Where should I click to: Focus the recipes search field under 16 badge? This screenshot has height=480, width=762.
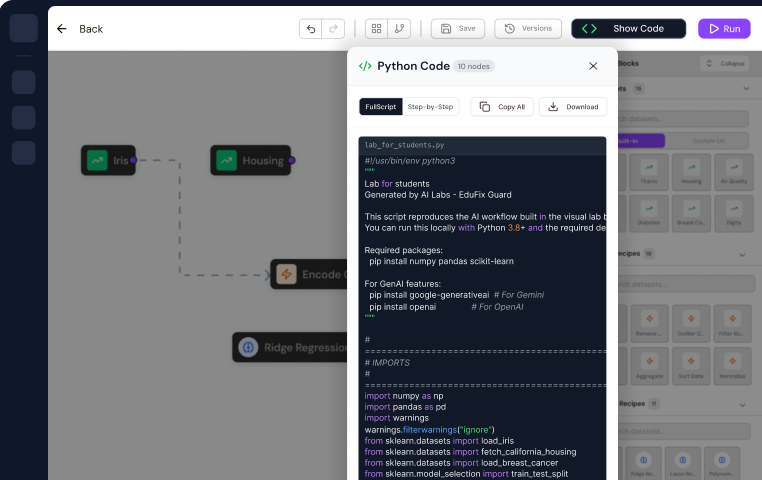pos(685,284)
